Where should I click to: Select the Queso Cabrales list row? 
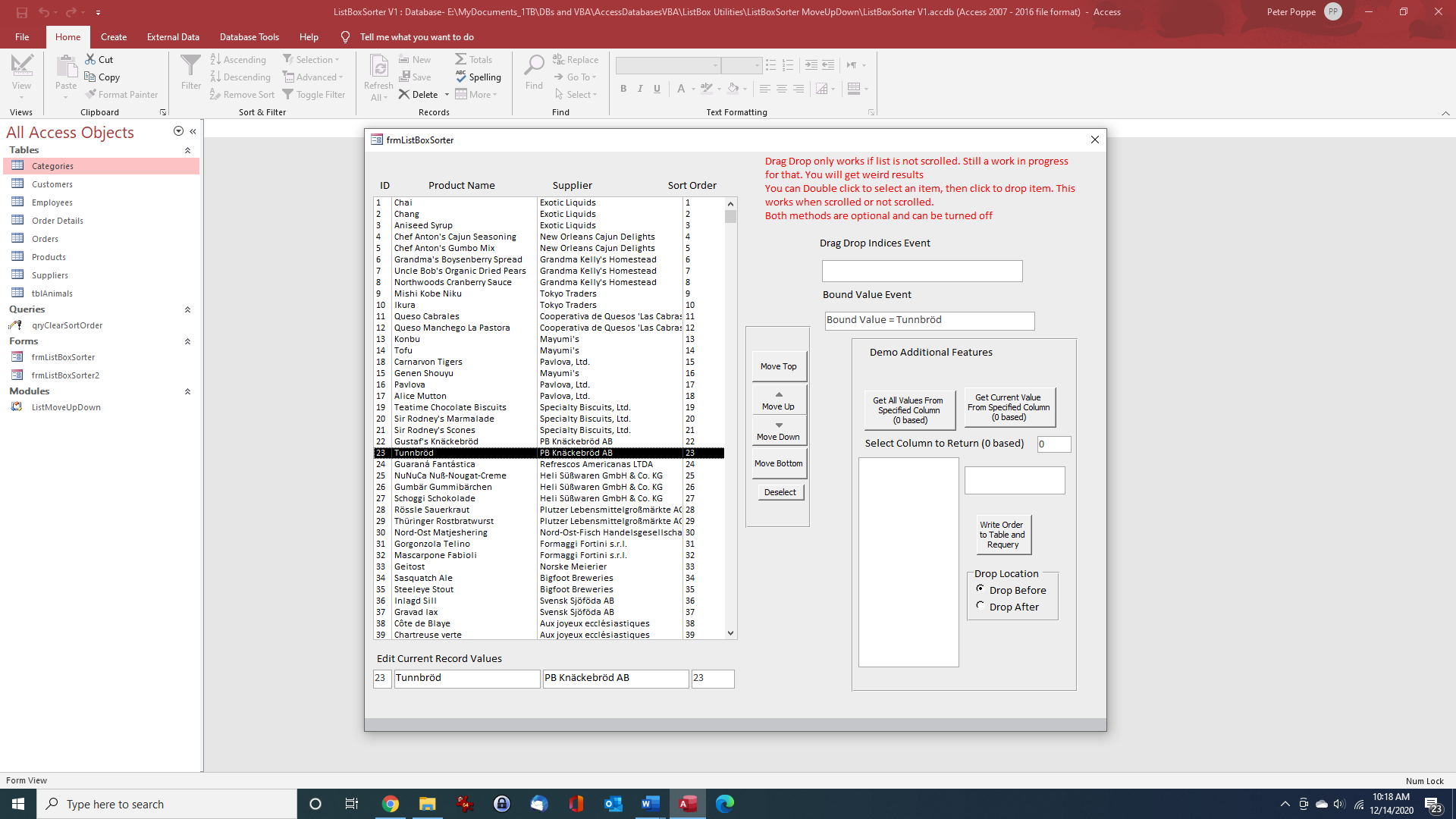coord(549,316)
